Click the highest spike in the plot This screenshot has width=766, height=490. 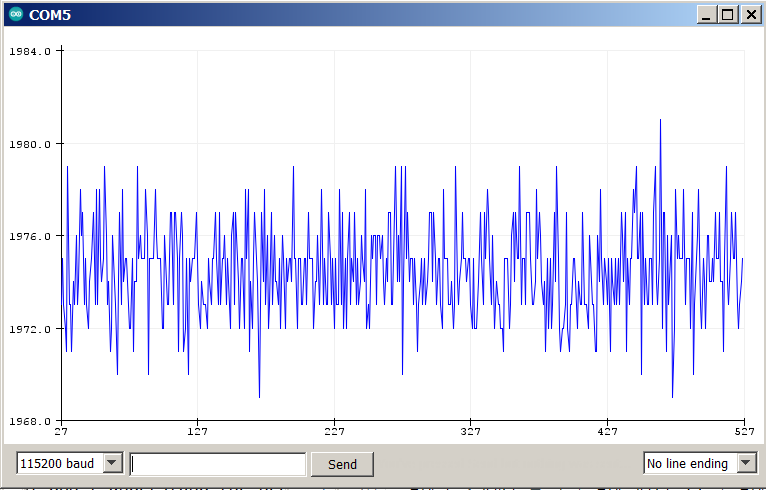pos(660,121)
